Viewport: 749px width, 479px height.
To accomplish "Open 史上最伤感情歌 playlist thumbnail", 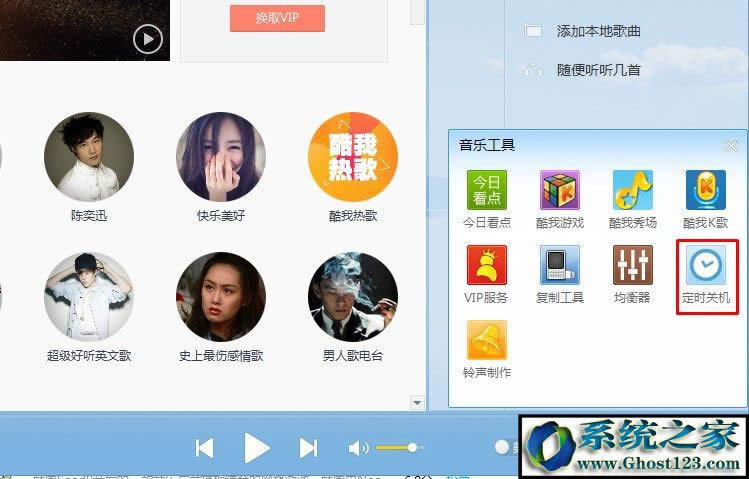I will 221,297.
